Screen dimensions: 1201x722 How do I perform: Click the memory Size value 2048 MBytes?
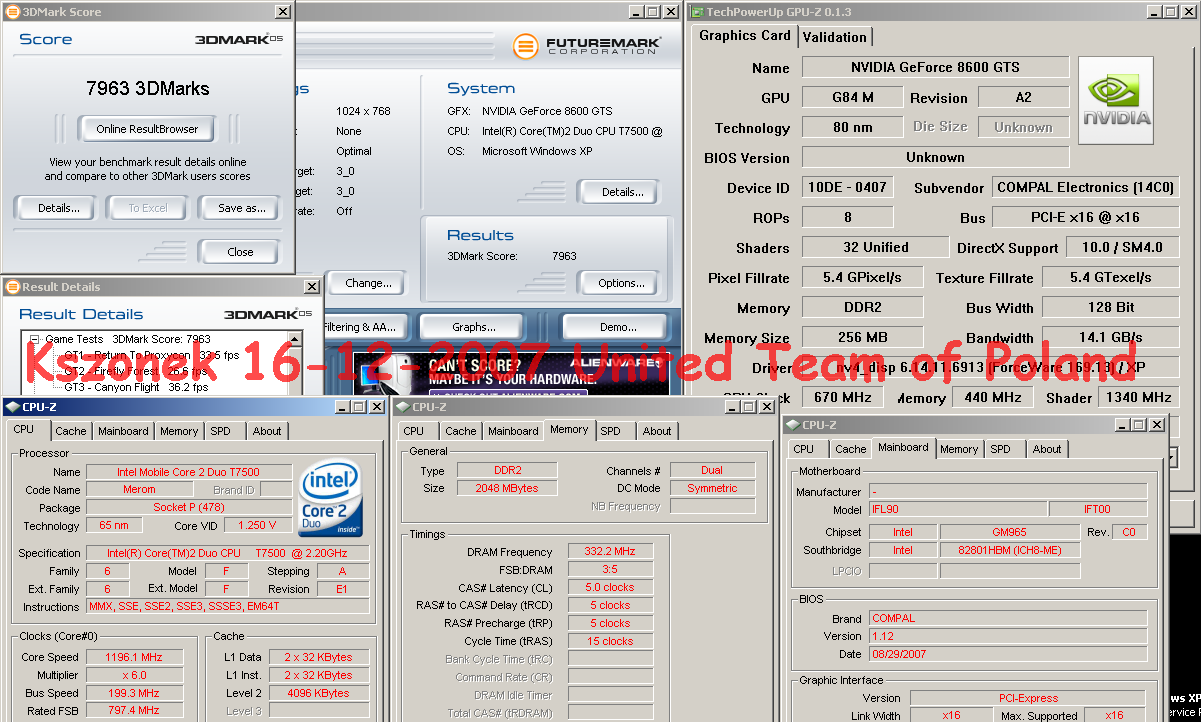pos(508,488)
